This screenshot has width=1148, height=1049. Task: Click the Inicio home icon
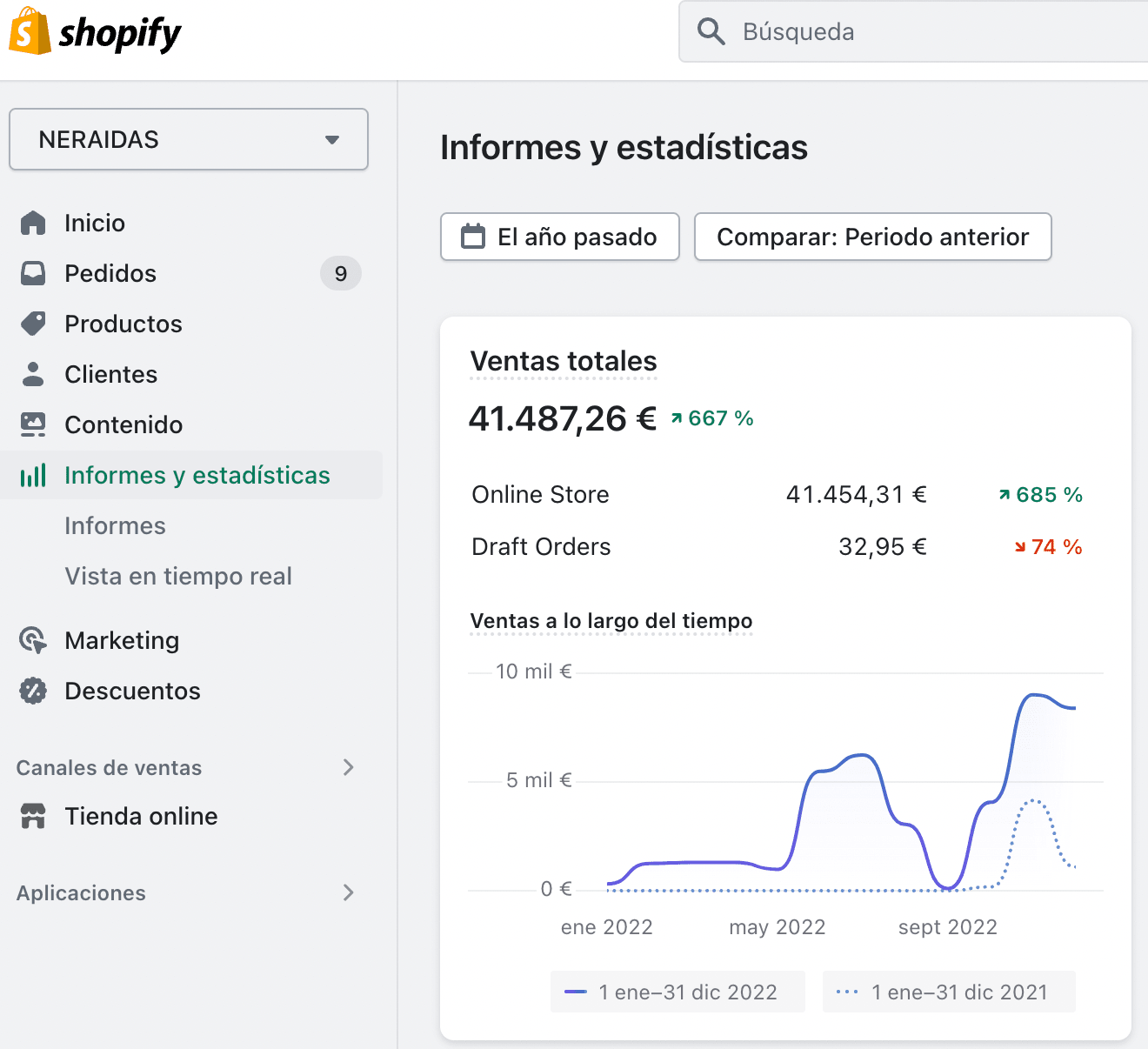33,224
